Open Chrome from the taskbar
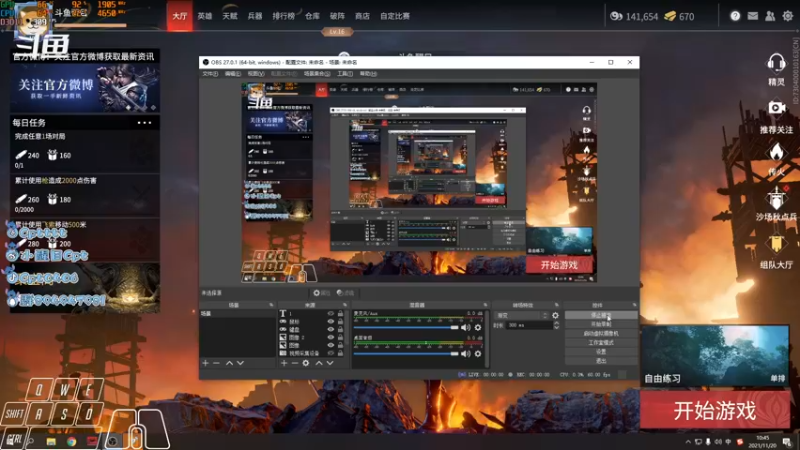Image resolution: width=800 pixels, height=450 pixels. point(71,441)
